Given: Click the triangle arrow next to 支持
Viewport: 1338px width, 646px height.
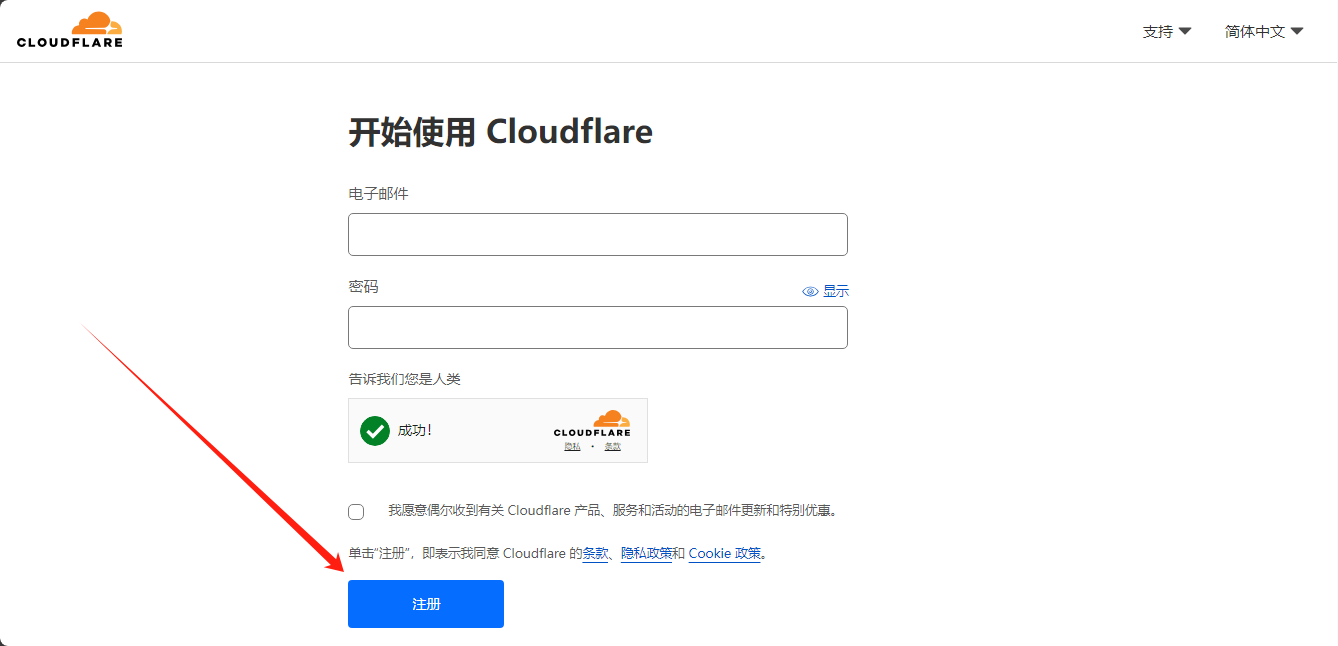Looking at the screenshot, I should click(1185, 31).
